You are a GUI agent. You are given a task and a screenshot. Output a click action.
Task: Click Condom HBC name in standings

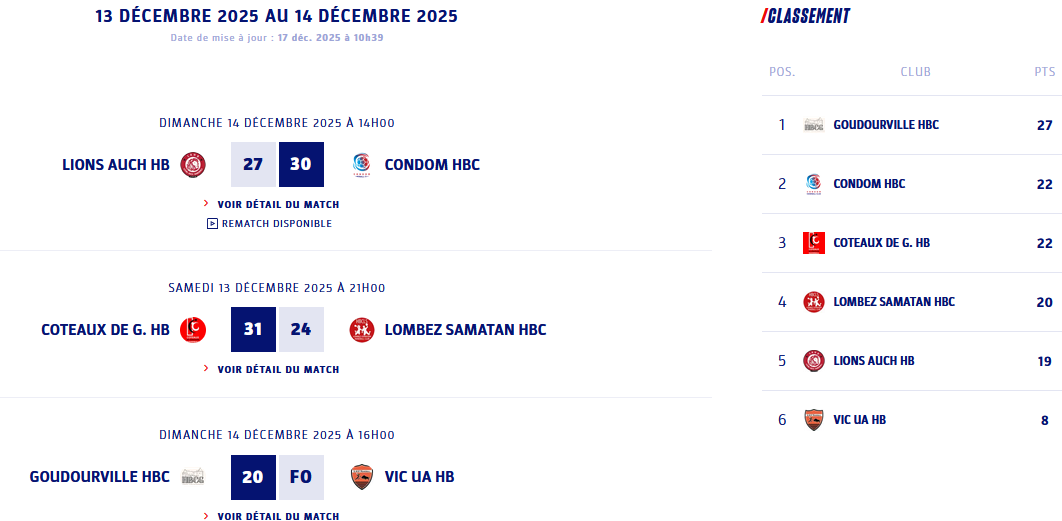[869, 184]
